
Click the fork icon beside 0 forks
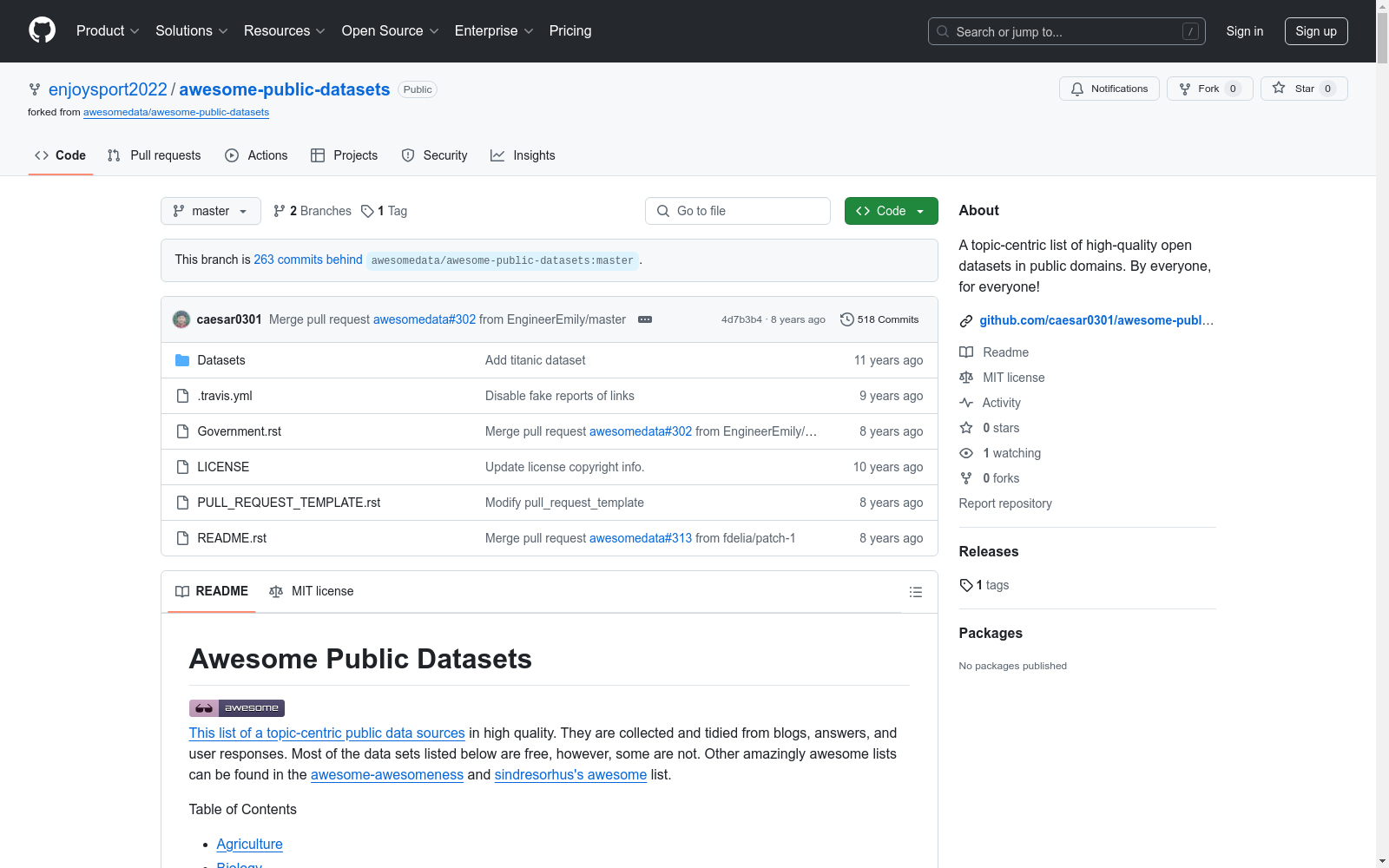[966, 478]
